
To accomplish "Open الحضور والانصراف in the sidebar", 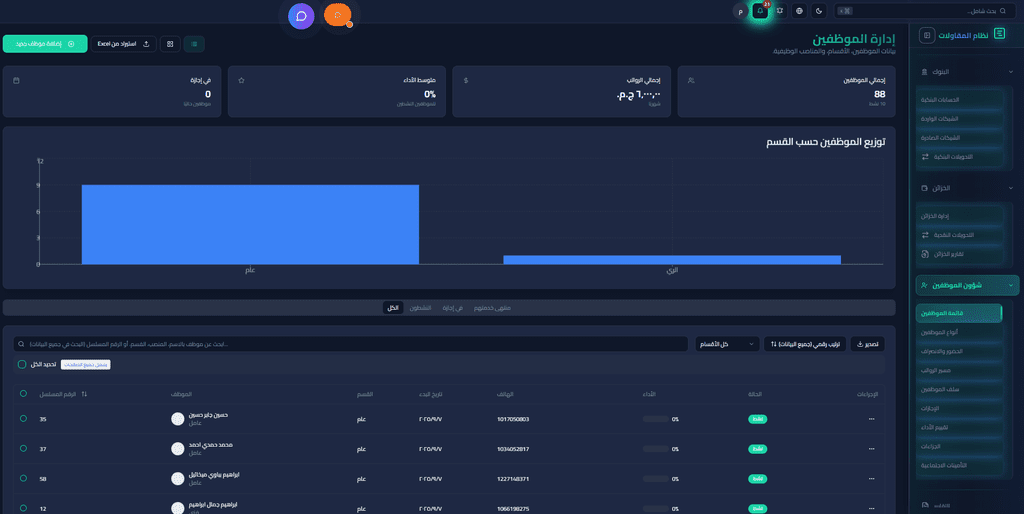I will [x=959, y=351].
